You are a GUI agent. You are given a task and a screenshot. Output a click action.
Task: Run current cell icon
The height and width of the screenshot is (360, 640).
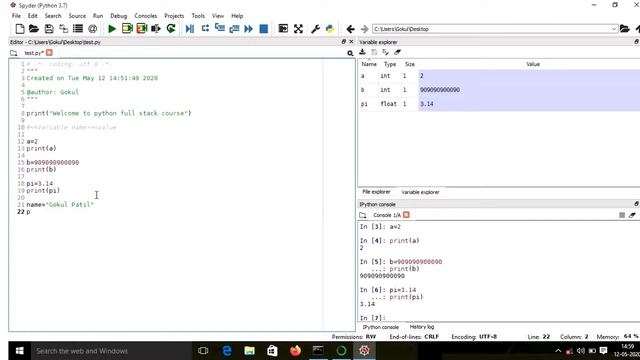pos(127,29)
